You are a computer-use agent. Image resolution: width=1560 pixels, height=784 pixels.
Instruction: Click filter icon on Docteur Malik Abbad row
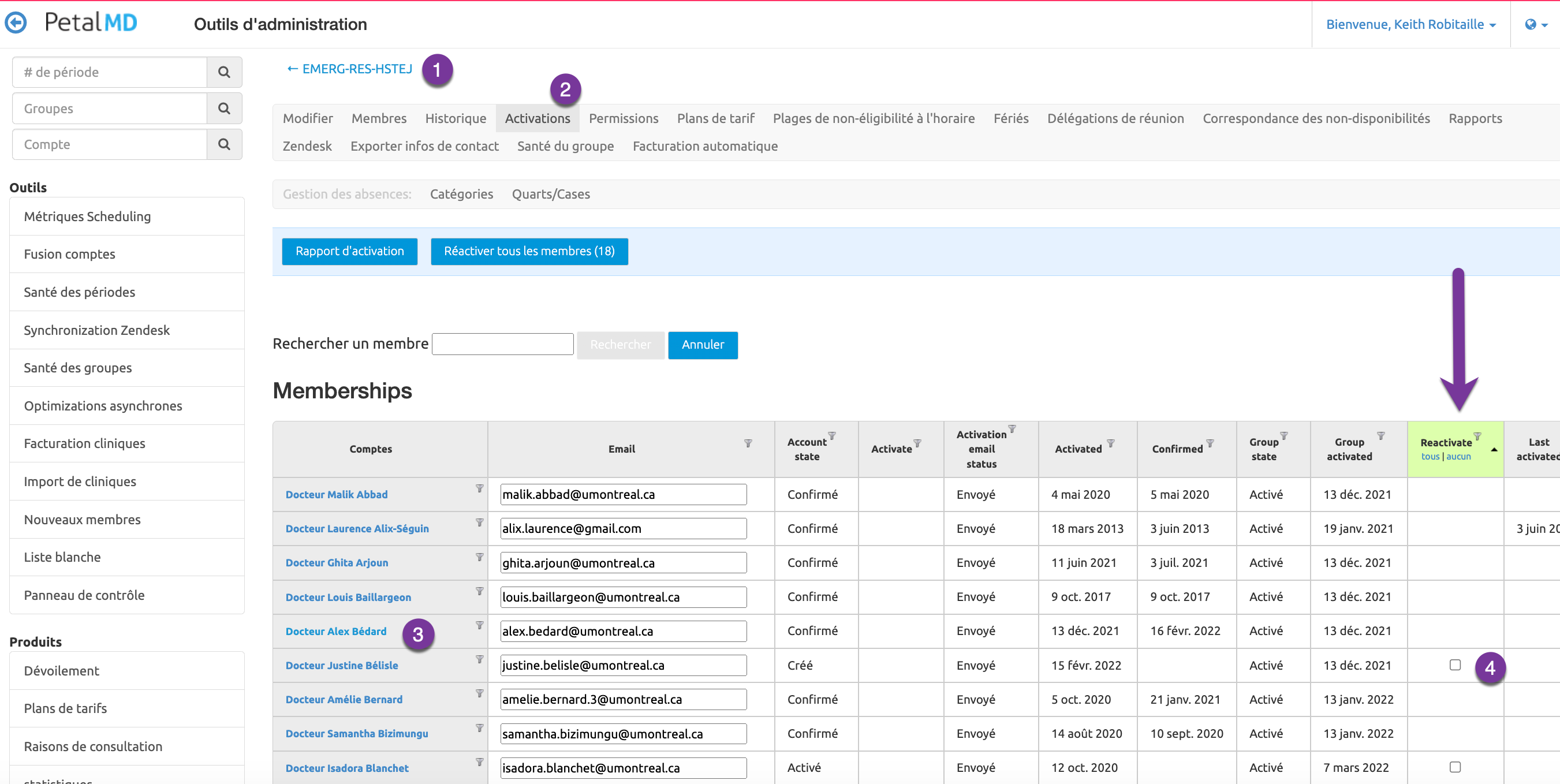point(479,488)
